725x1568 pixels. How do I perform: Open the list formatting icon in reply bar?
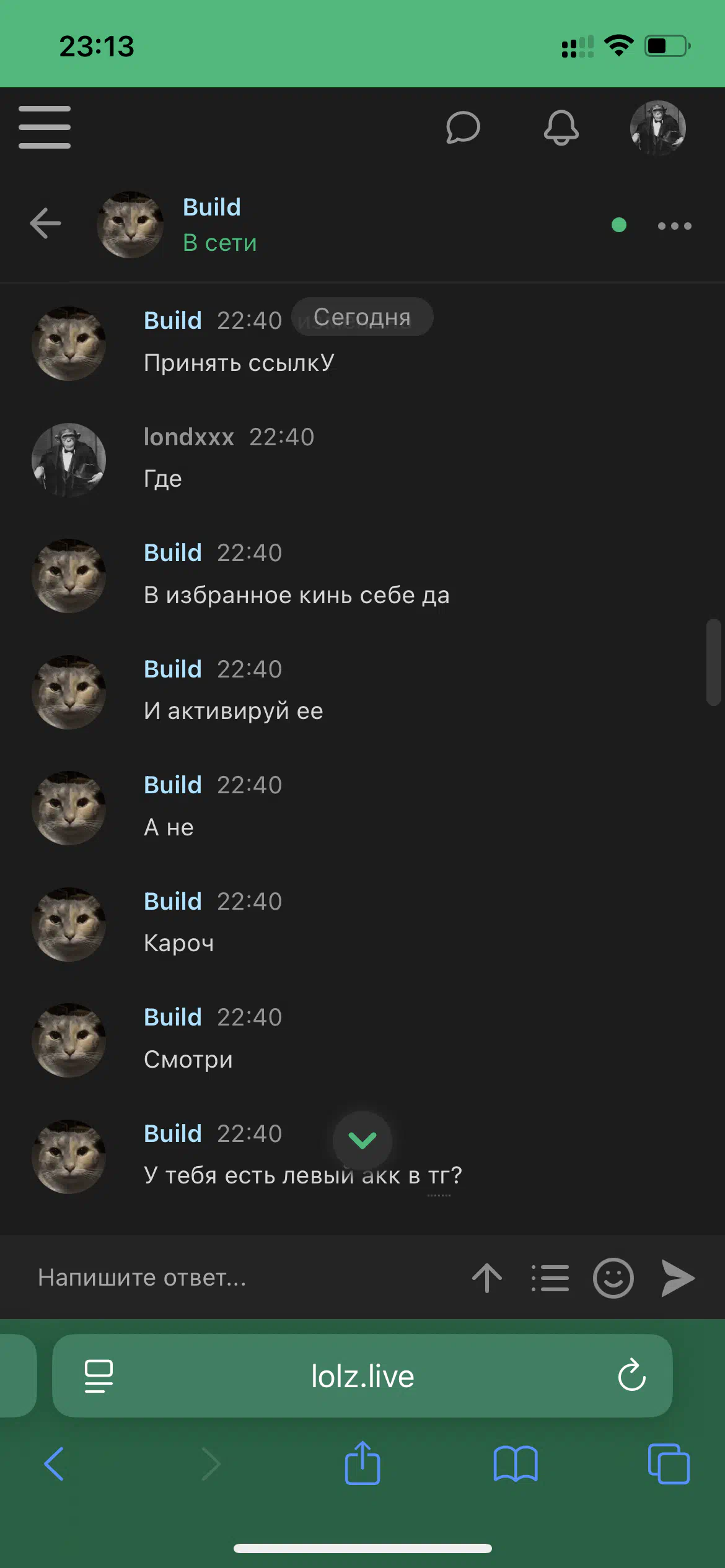[x=550, y=1278]
